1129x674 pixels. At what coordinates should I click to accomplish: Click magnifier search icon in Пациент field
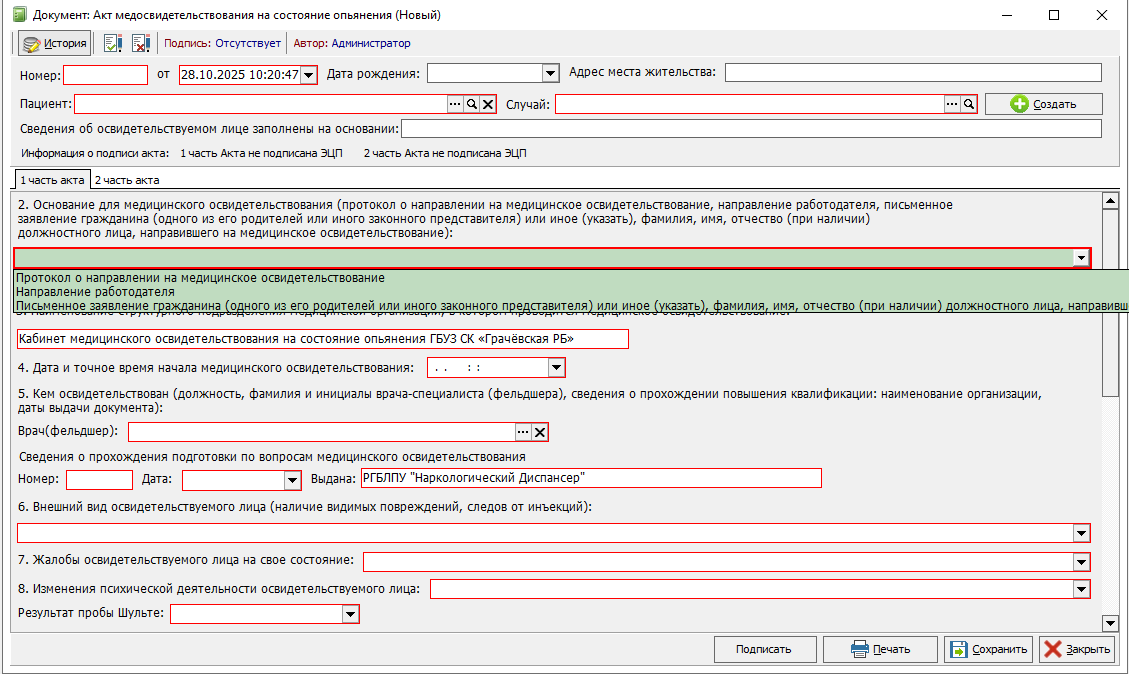[x=471, y=104]
